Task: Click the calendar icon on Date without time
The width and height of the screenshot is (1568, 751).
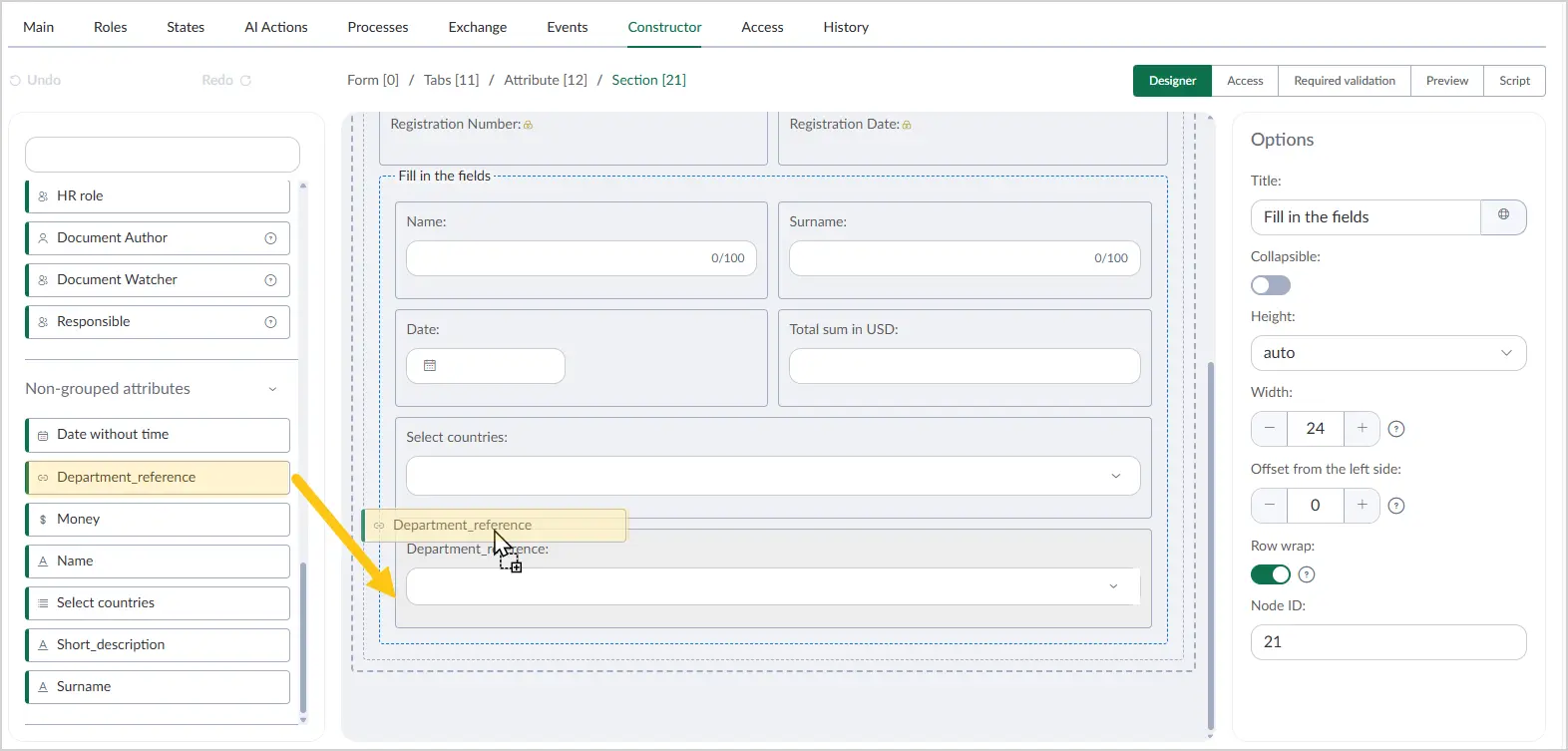Action: 43,436
